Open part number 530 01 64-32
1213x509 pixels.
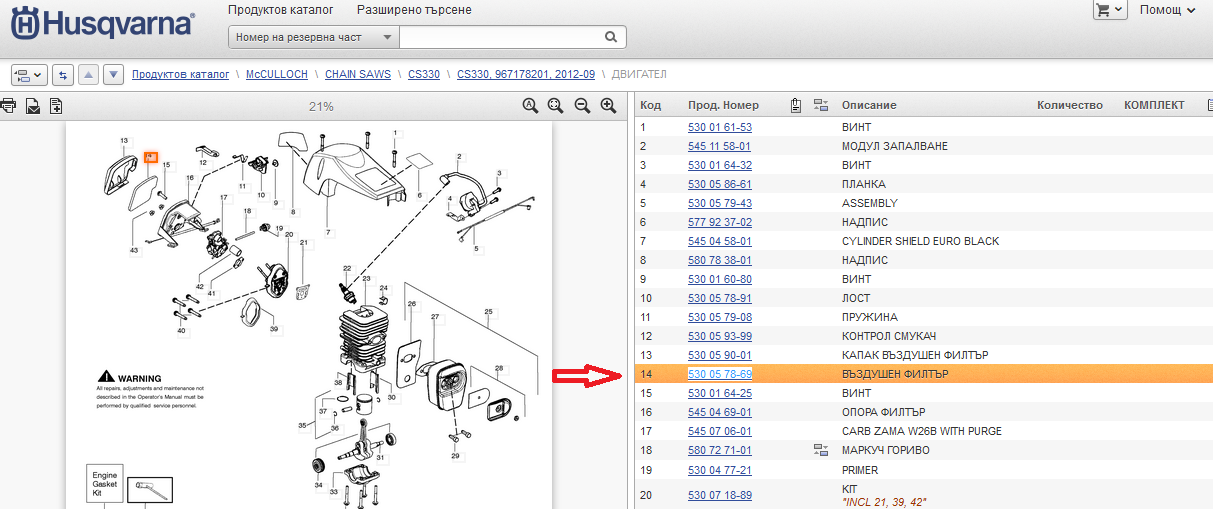(720, 165)
